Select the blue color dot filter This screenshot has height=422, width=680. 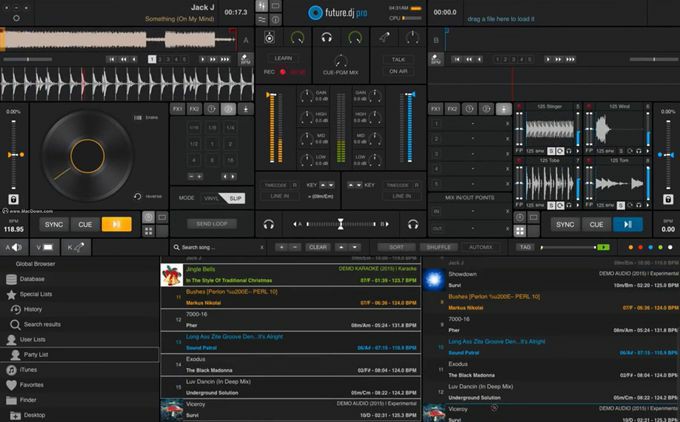[x=651, y=247]
